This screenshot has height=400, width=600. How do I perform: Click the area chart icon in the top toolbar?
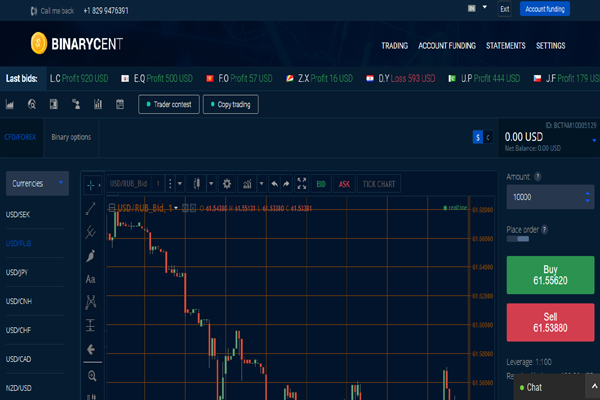tap(10, 104)
